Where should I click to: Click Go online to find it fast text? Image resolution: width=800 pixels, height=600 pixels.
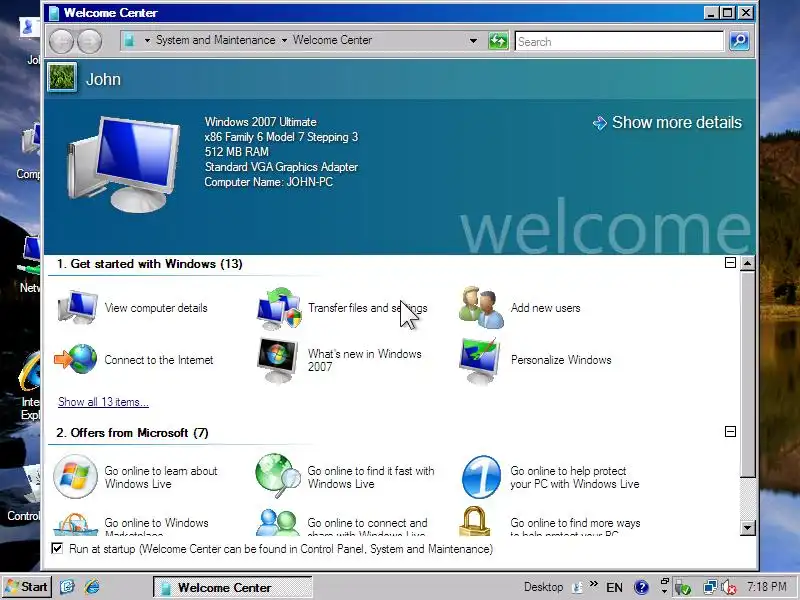click(x=371, y=477)
